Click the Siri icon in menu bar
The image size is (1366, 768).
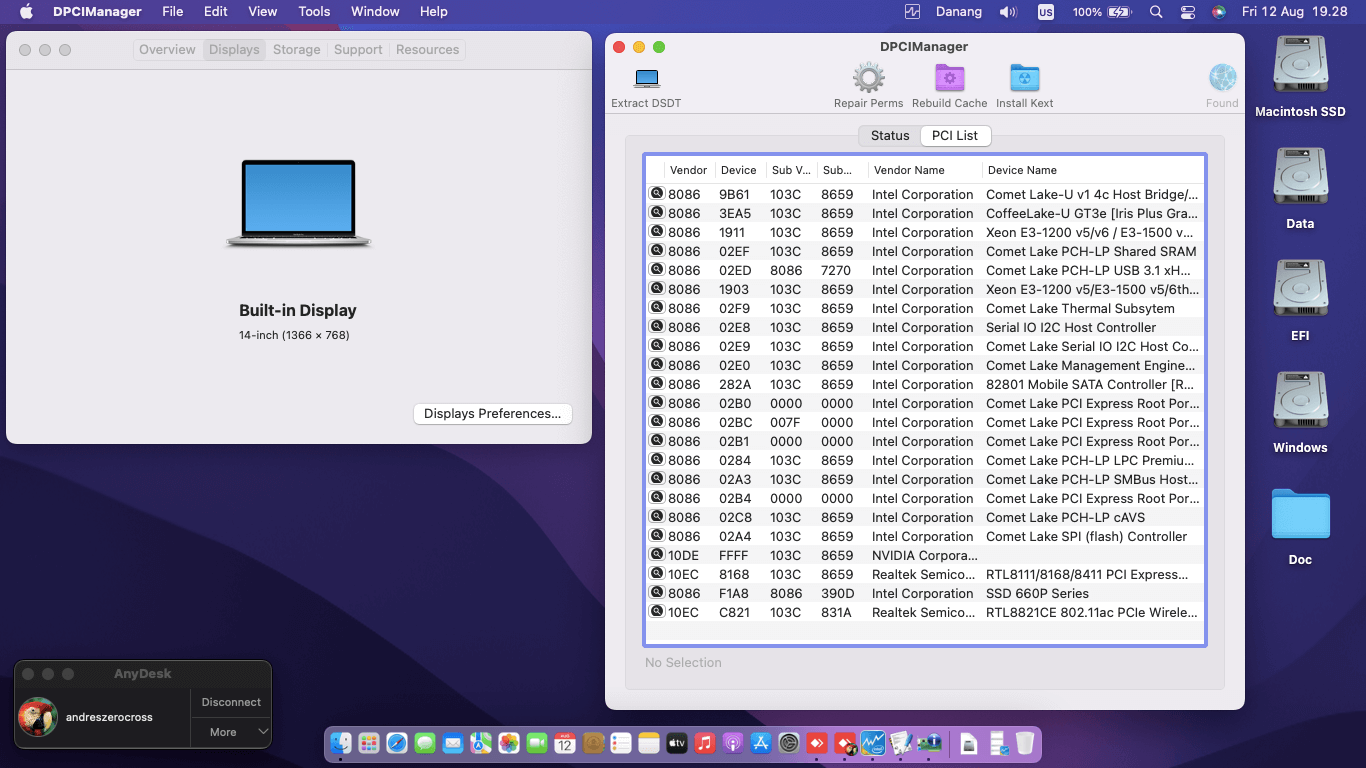coord(1218,12)
